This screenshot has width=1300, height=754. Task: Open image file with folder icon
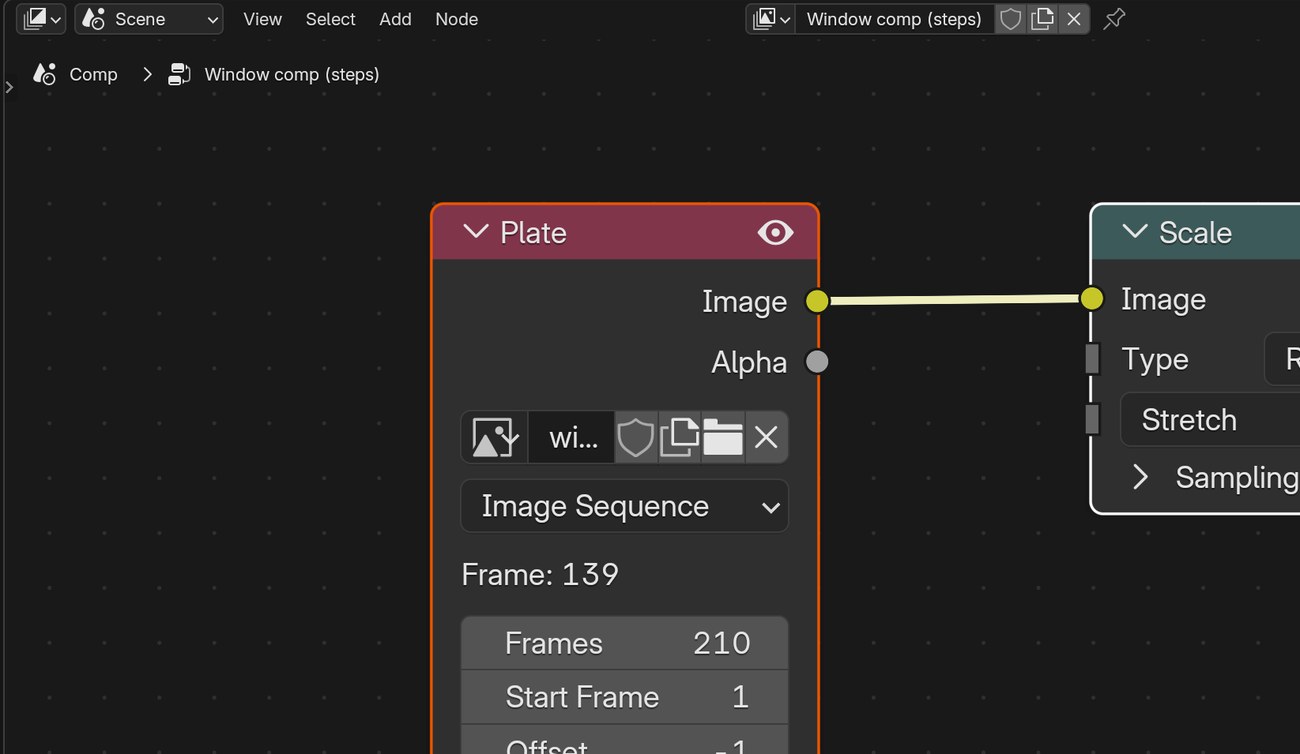click(x=722, y=437)
